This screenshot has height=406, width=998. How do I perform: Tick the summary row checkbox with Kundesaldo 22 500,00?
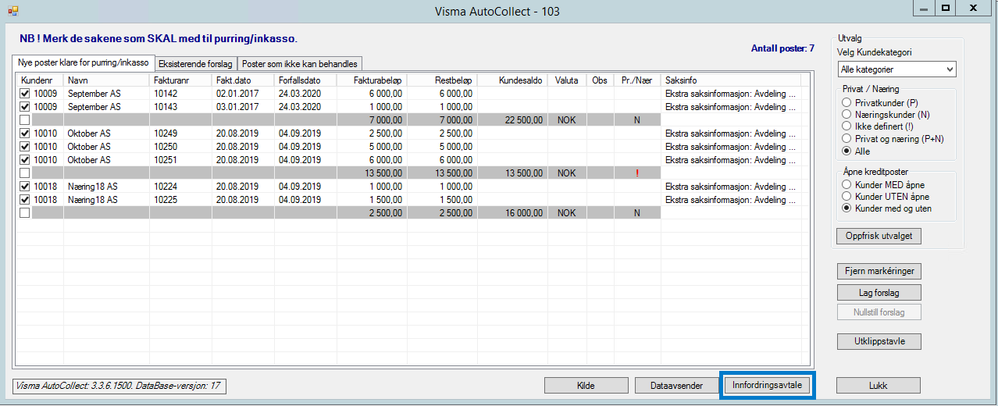pos(25,120)
